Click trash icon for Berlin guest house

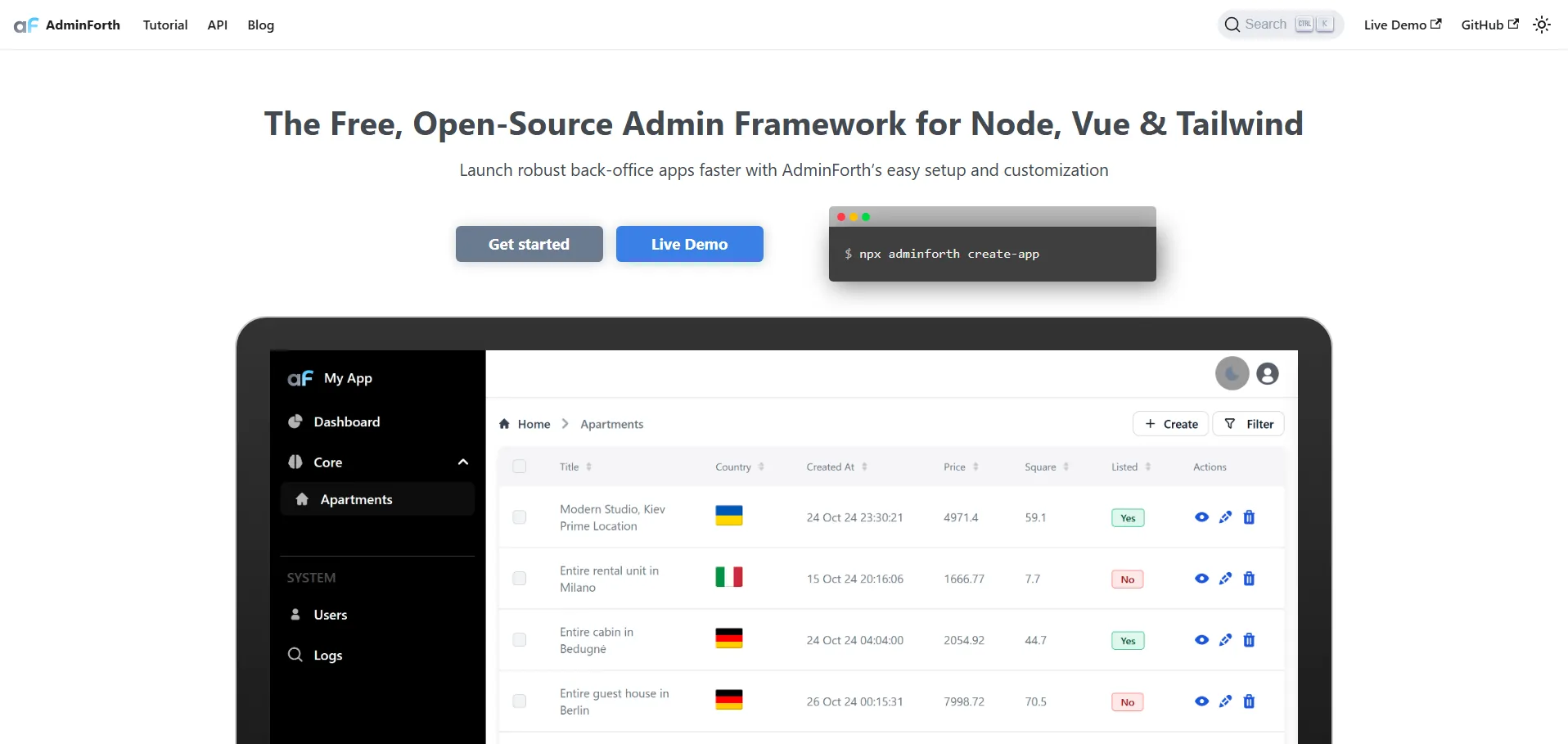(1249, 701)
